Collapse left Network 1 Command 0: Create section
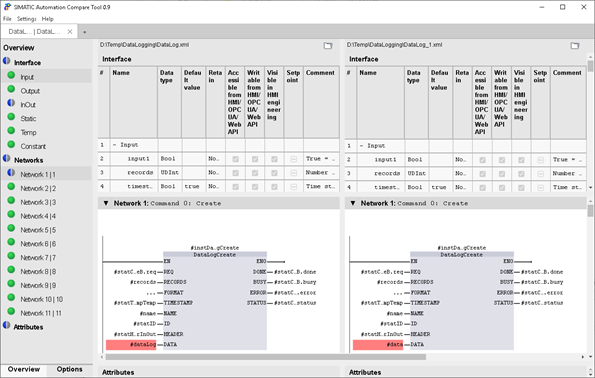This screenshot has height=378, width=595. pyautogui.click(x=106, y=203)
